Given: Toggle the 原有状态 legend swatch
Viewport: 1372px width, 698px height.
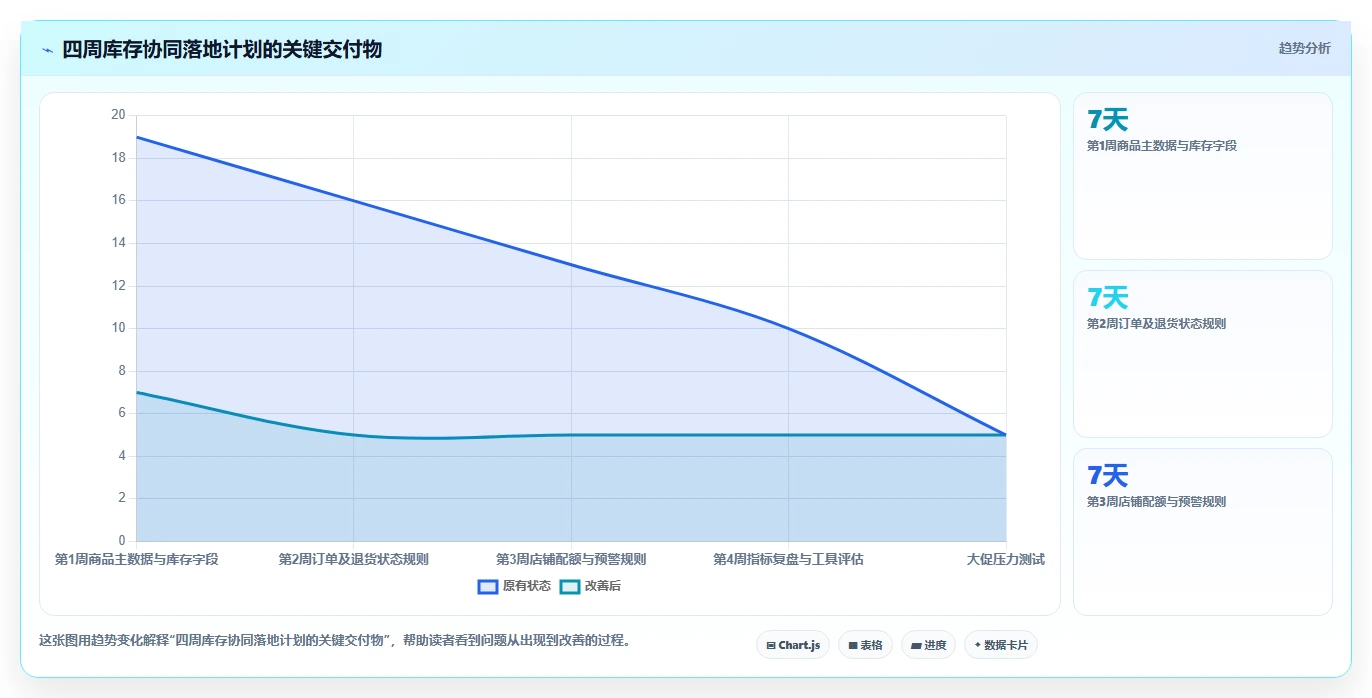Looking at the screenshot, I should [x=488, y=586].
